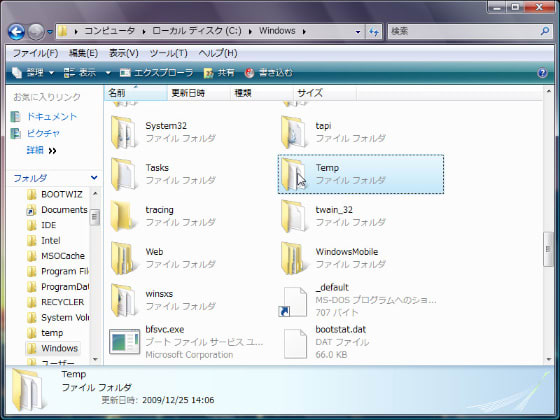The image size is (560, 420).
Task: Sort by the 名前 column header
Action: 136,93
